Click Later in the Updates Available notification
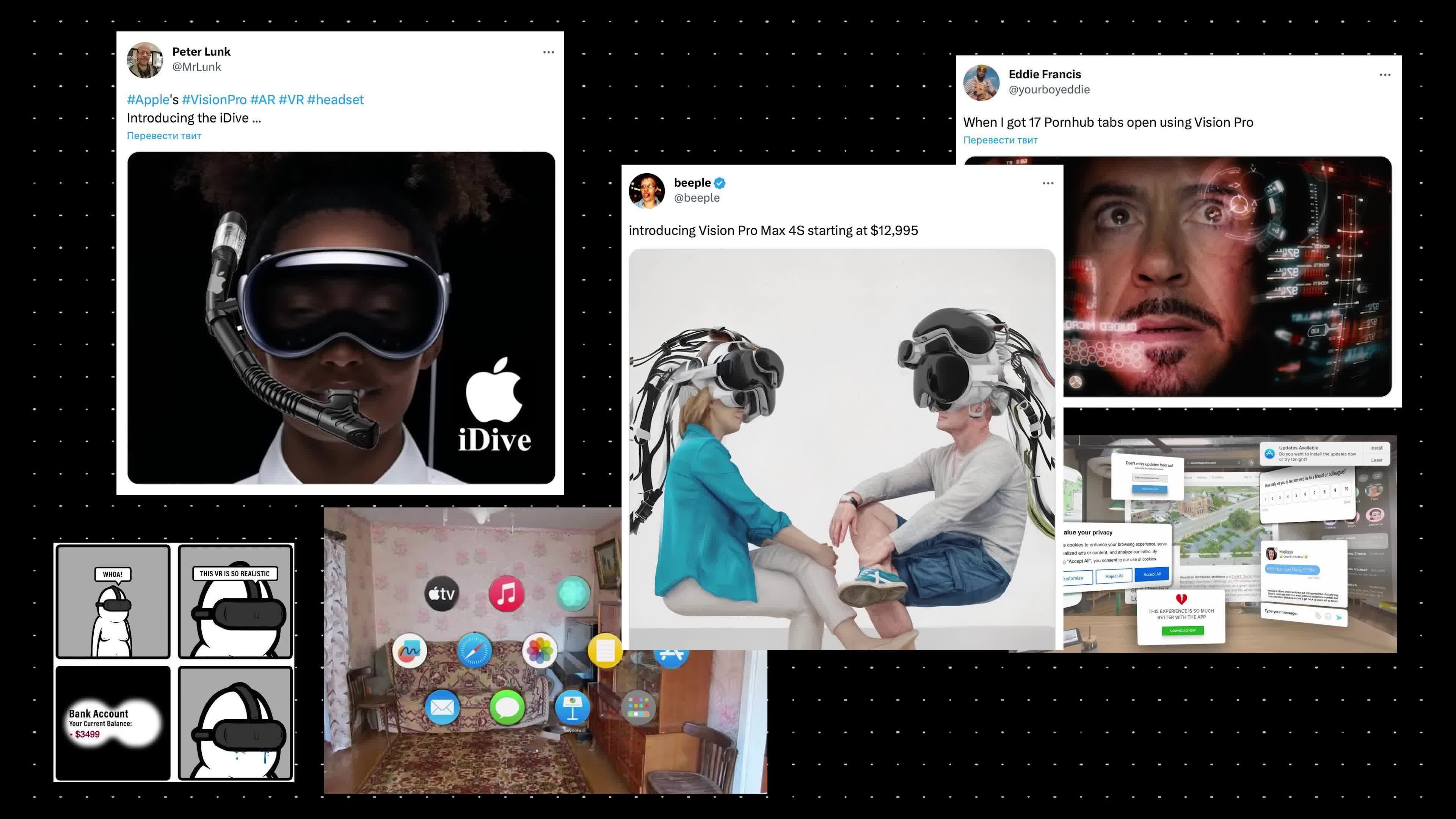 pos(1377,461)
